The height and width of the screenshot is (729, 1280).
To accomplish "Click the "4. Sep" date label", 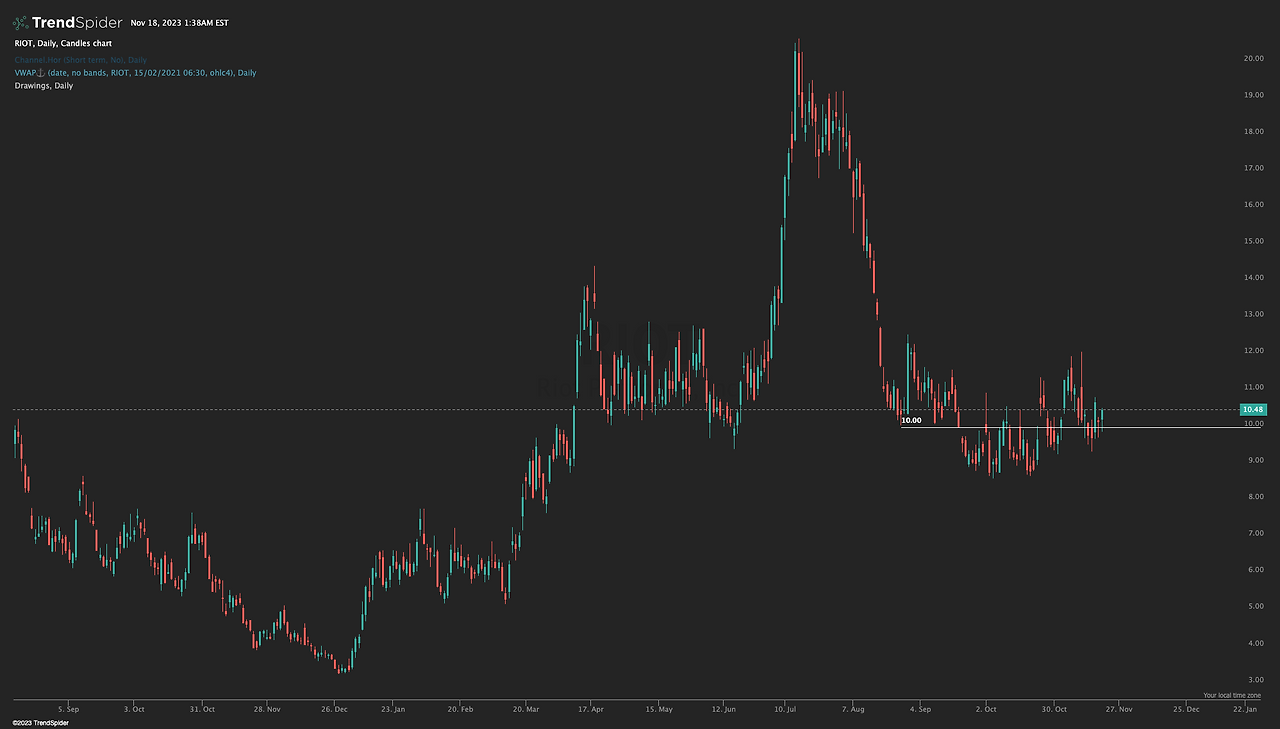I will 920,709.
